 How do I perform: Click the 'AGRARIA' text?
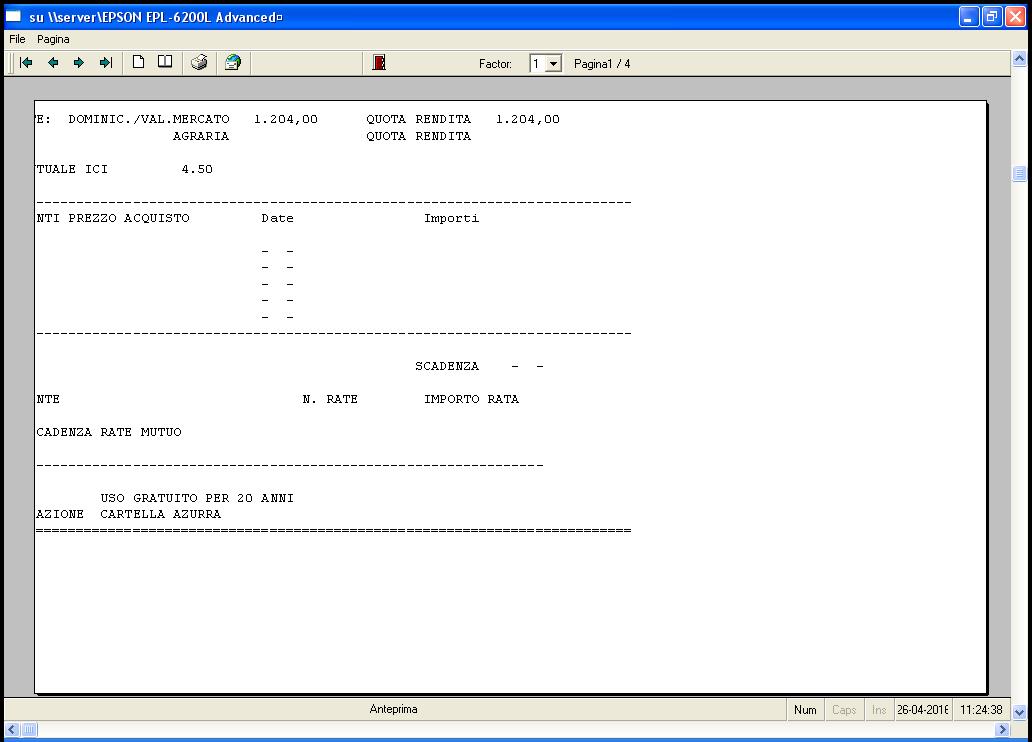pyautogui.click(x=201, y=136)
